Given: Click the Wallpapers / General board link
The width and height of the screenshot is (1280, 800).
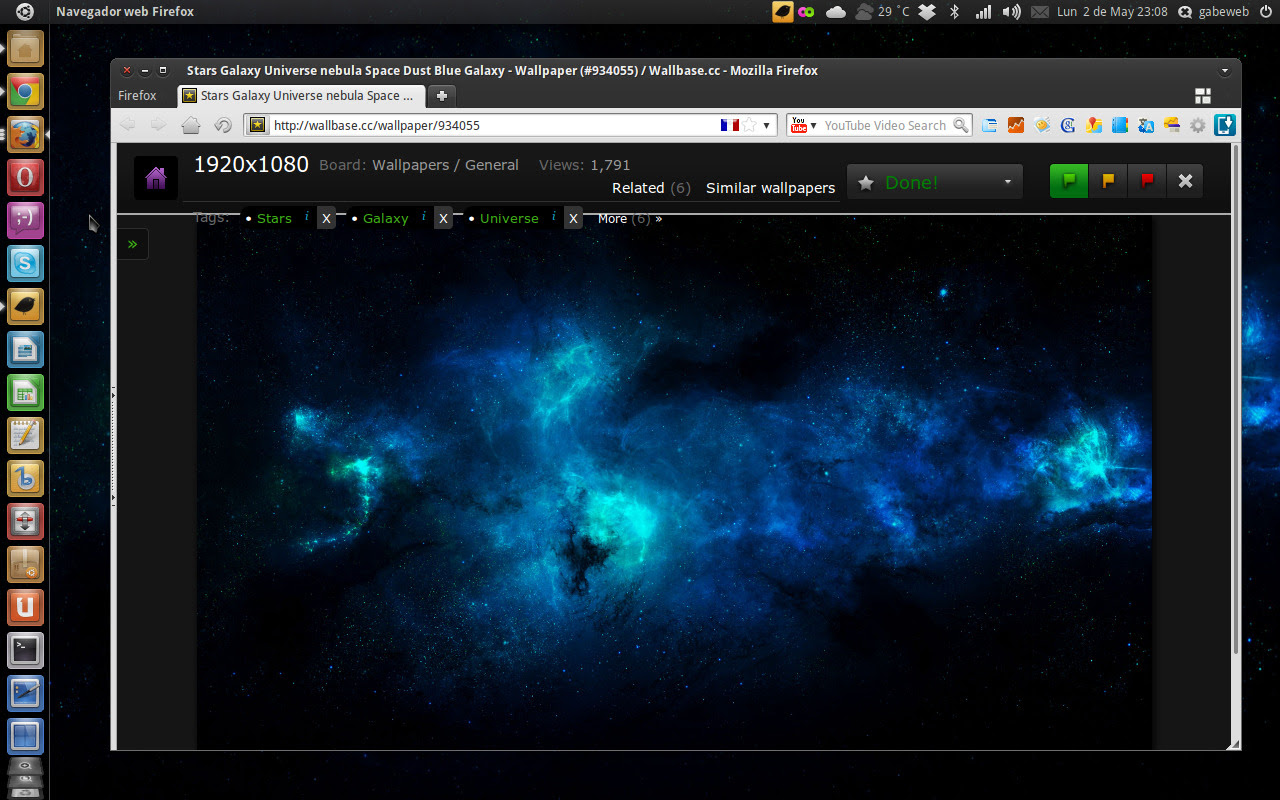Looking at the screenshot, I should click(445, 165).
